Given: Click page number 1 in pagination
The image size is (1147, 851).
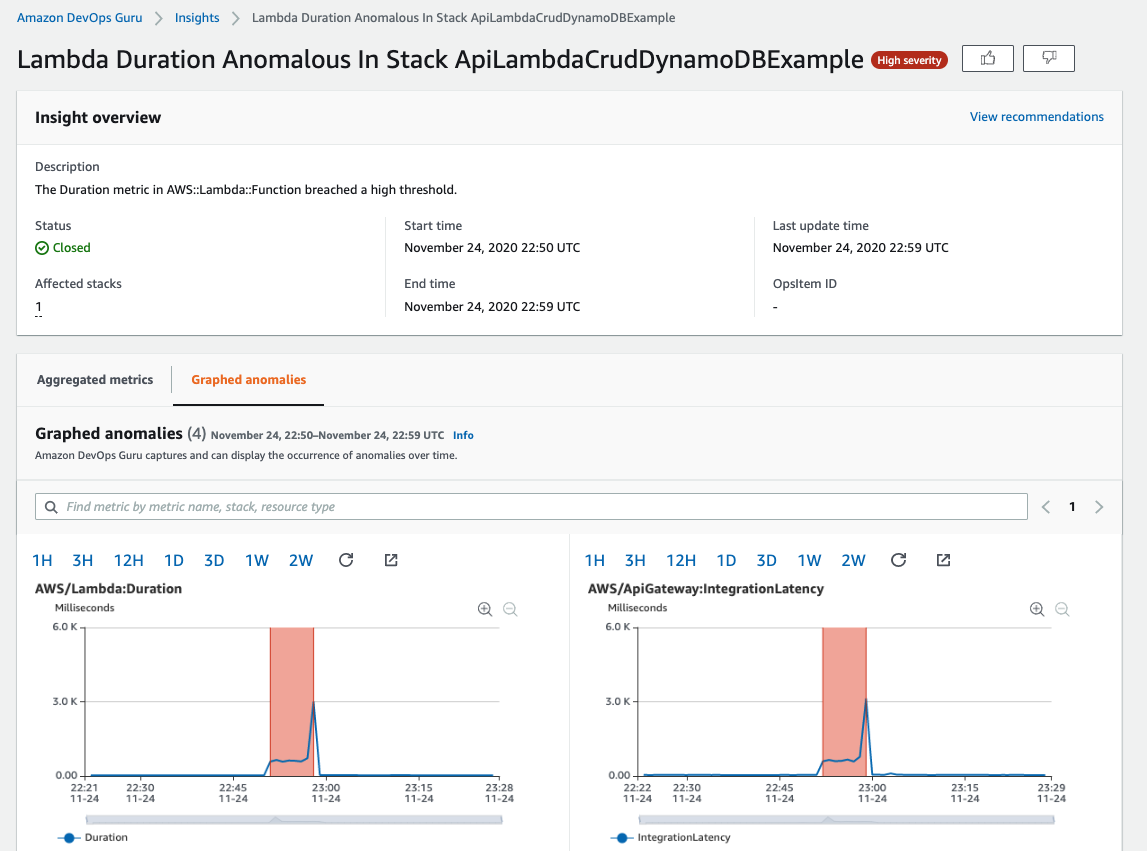Looking at the screenshot, I should click(x=1072, y=506).
